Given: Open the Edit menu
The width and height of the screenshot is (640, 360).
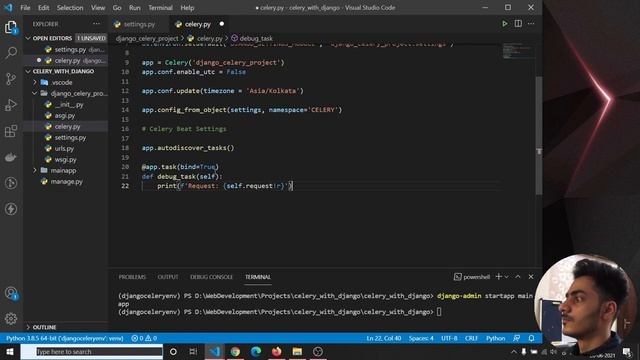Looking at the screenshot, I should (43, 7).
